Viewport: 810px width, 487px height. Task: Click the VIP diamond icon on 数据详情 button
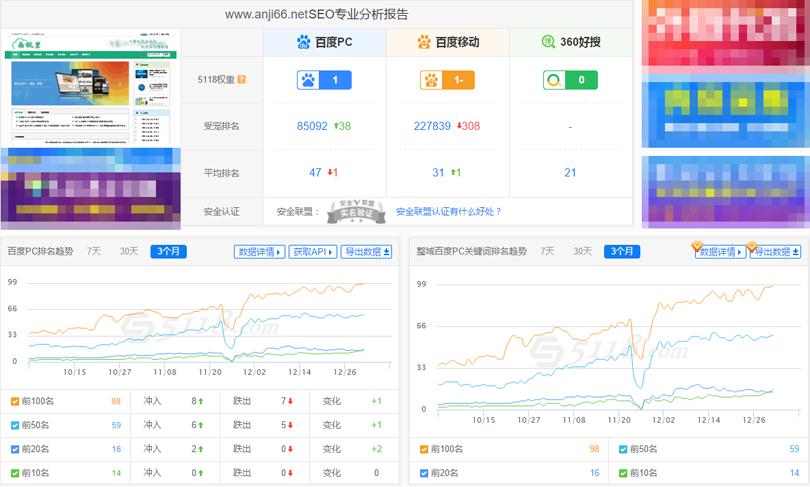(x=697, y=246)
